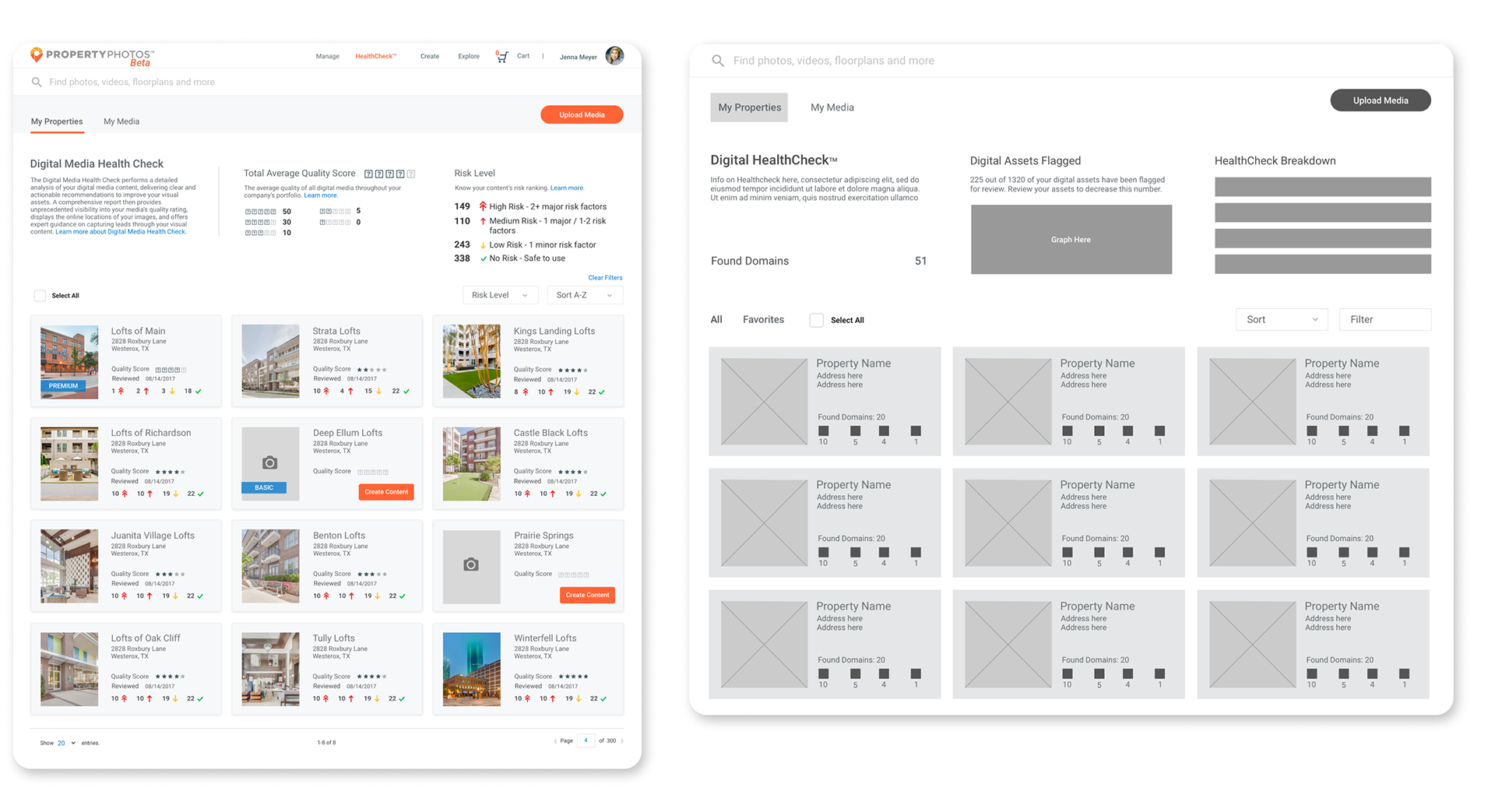
Task: Click the Low Risk down-arrow legend icon
Action: 483,245
